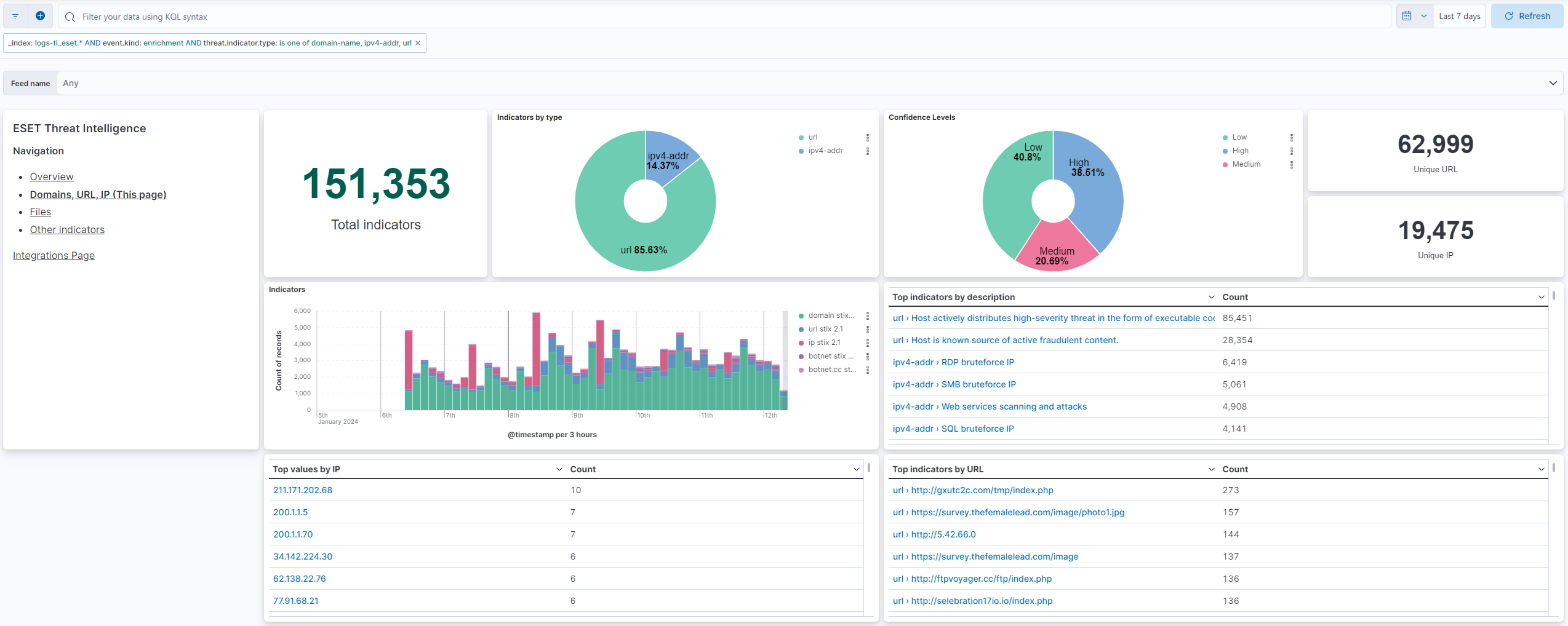The height and width of the screenshot is (626, 1568).
Task: Click the KQL filter input field
Action: (369, 16)
